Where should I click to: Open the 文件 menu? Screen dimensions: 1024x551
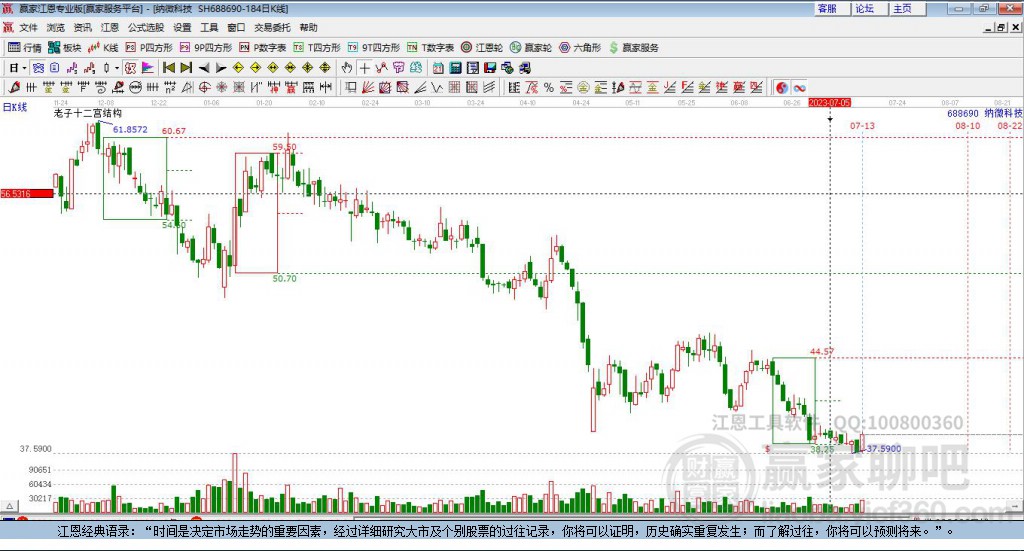(28, 27)
